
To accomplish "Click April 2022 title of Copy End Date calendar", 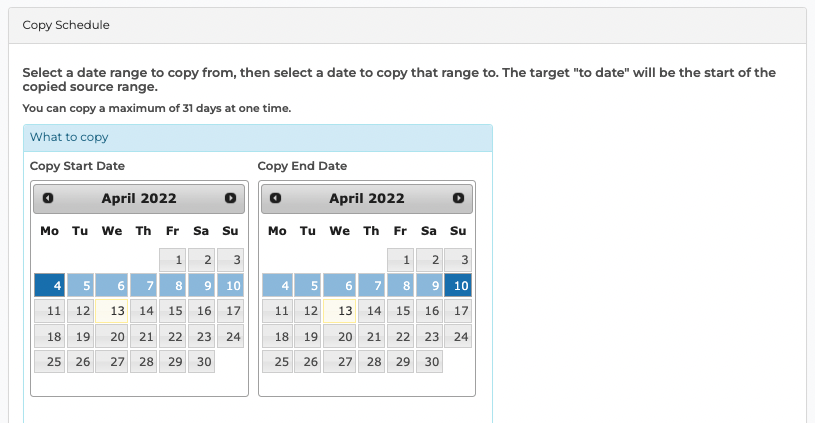I will coord(366,199).
